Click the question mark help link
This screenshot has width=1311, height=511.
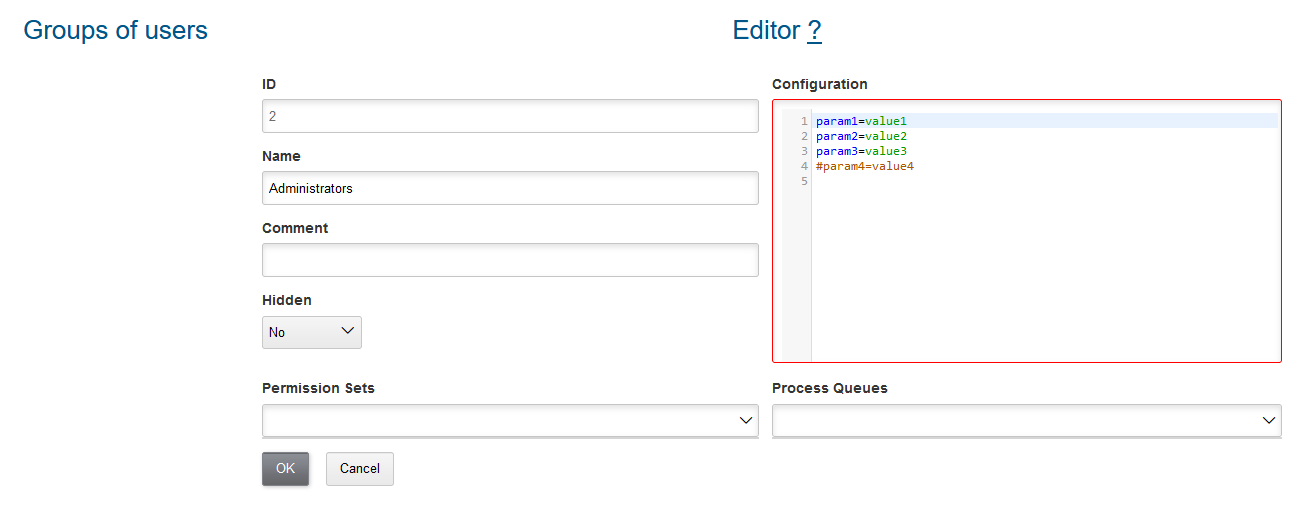pyautogui.click(x=814, y=31)
